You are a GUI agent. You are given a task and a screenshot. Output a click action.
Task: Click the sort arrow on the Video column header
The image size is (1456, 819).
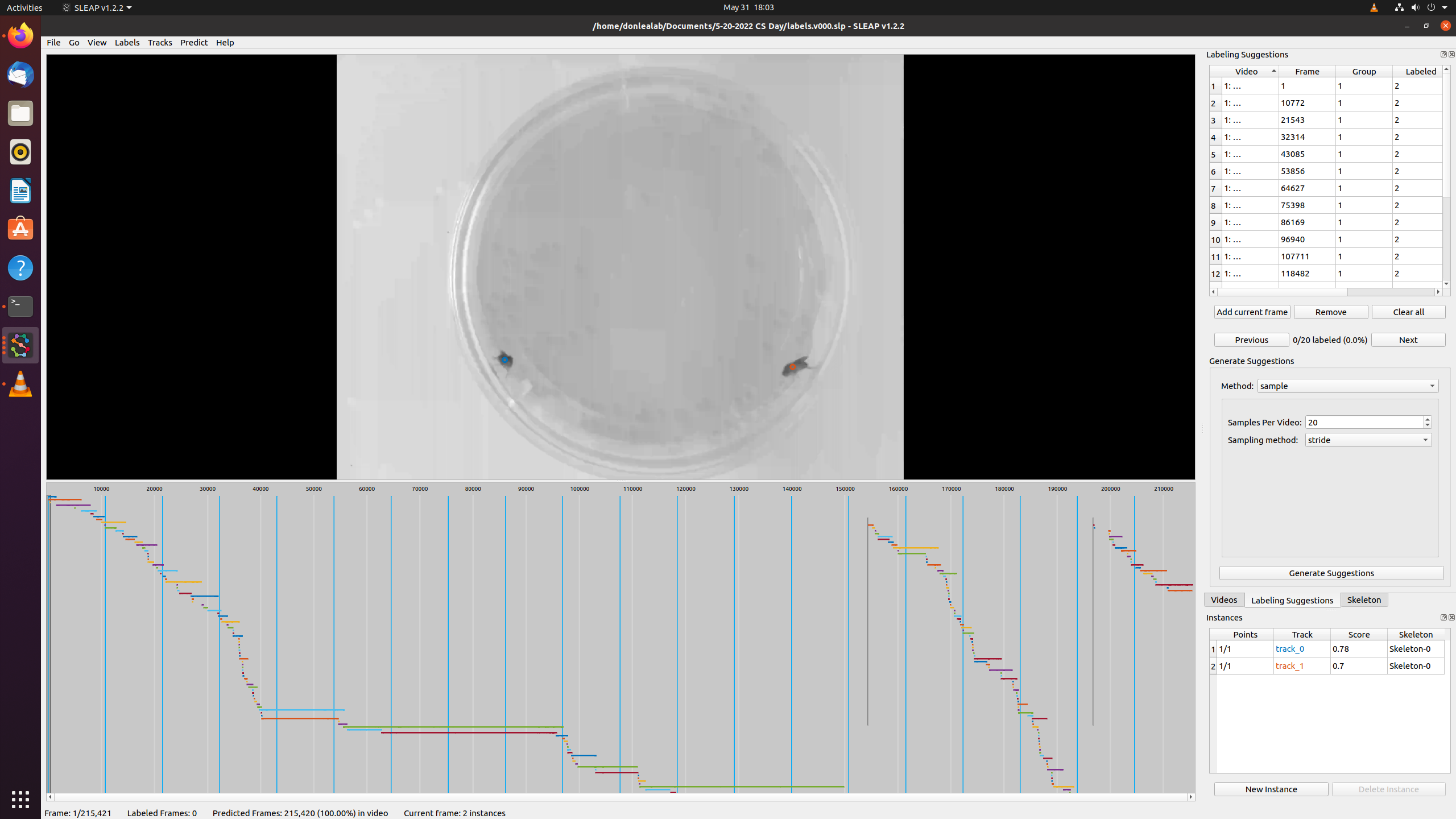click(x=1273, y=71)
